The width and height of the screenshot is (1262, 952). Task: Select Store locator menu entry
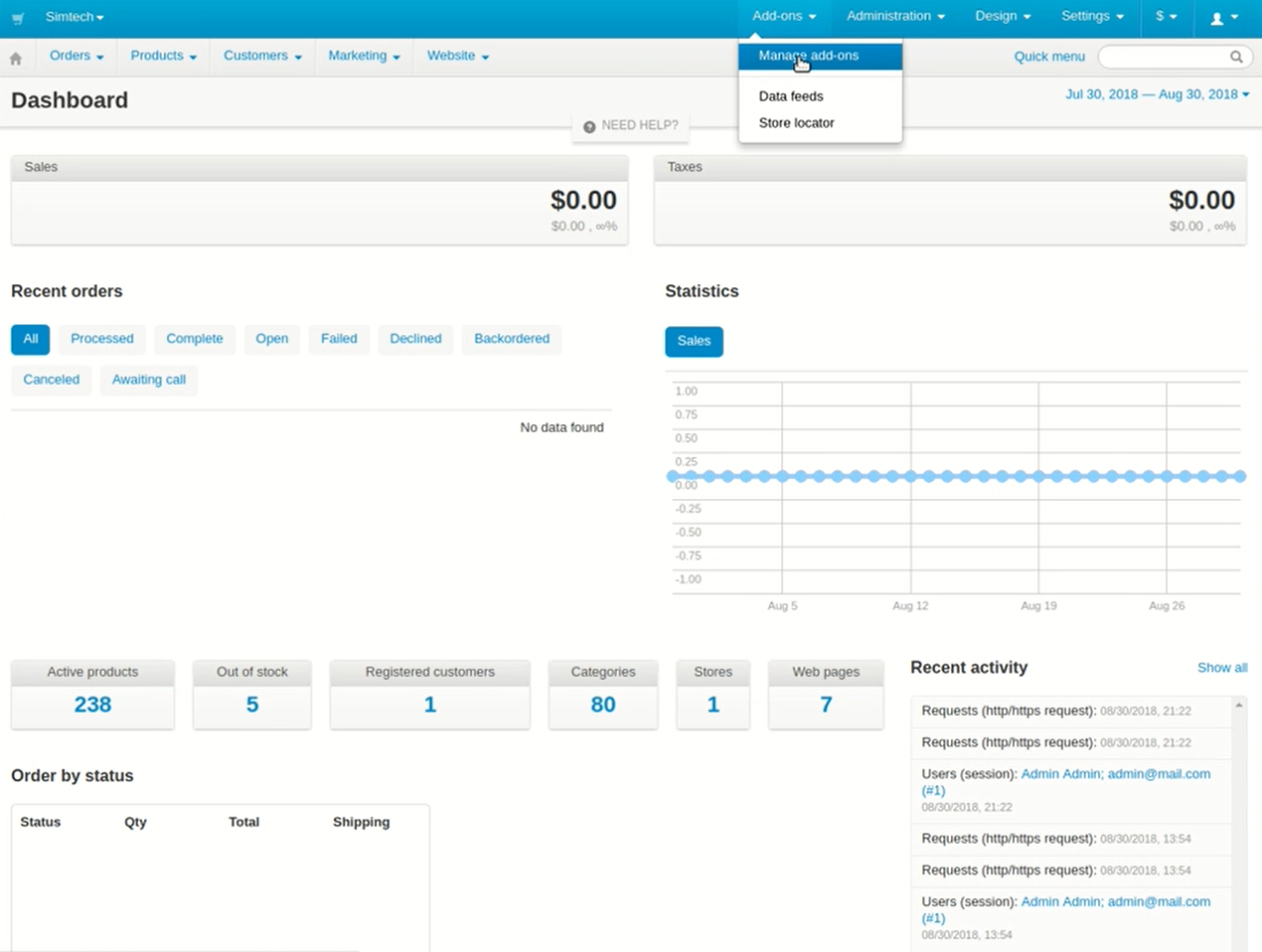[796, 123]
